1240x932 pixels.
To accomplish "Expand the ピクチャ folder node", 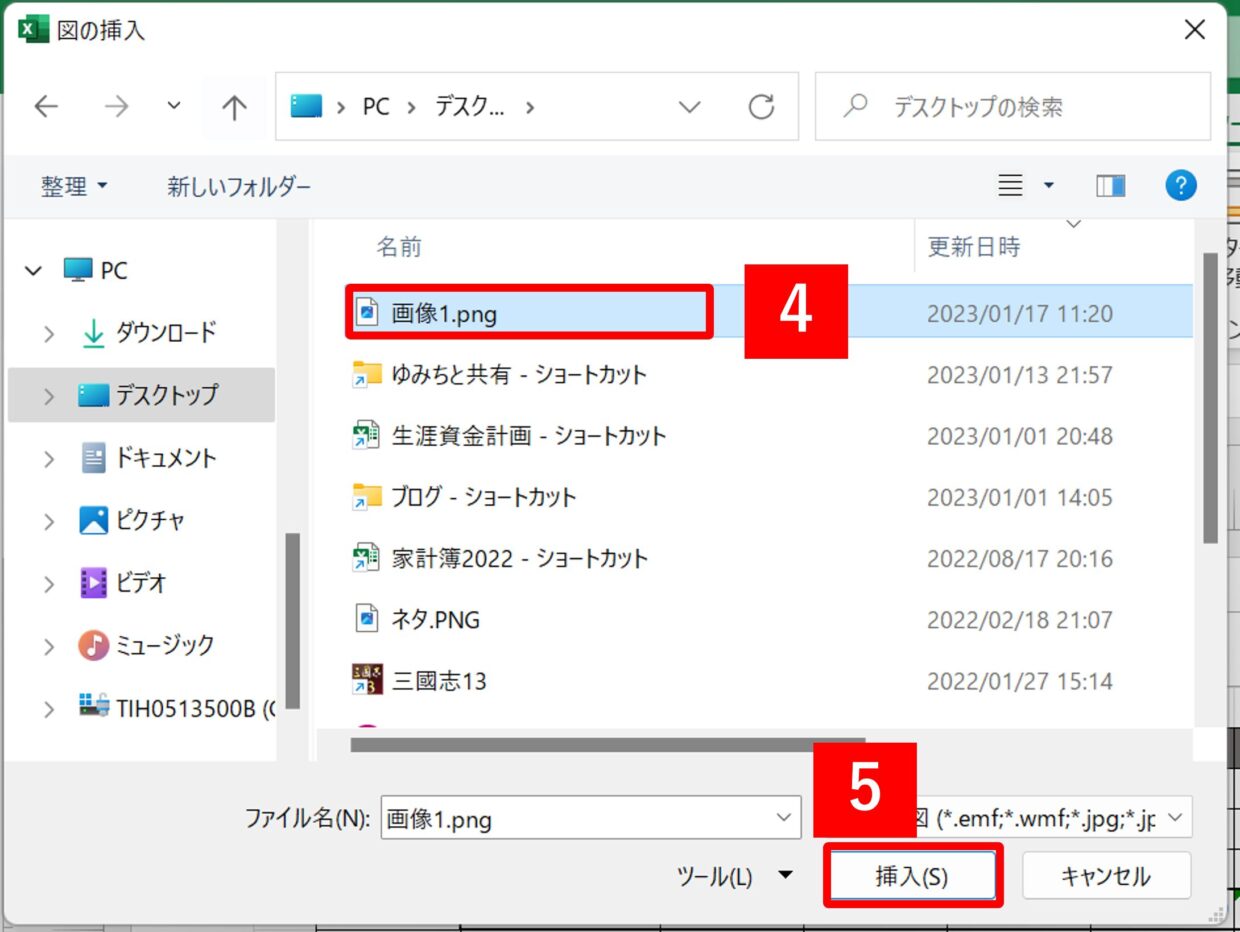I will (48, 521).
